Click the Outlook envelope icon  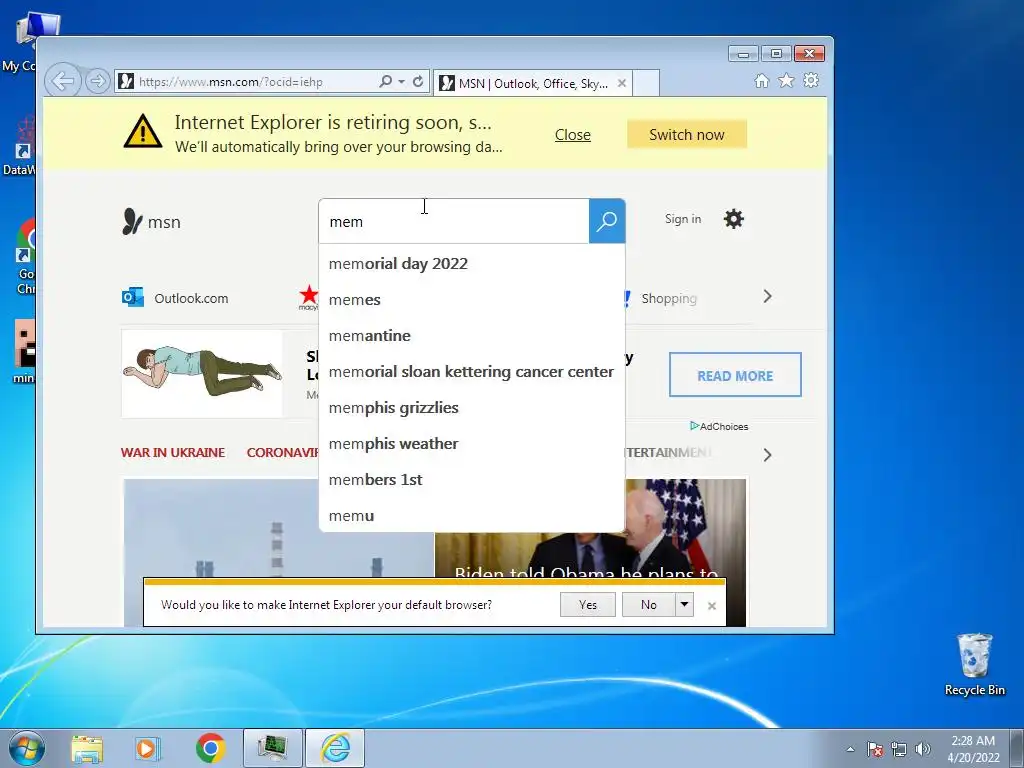(133, 297)
